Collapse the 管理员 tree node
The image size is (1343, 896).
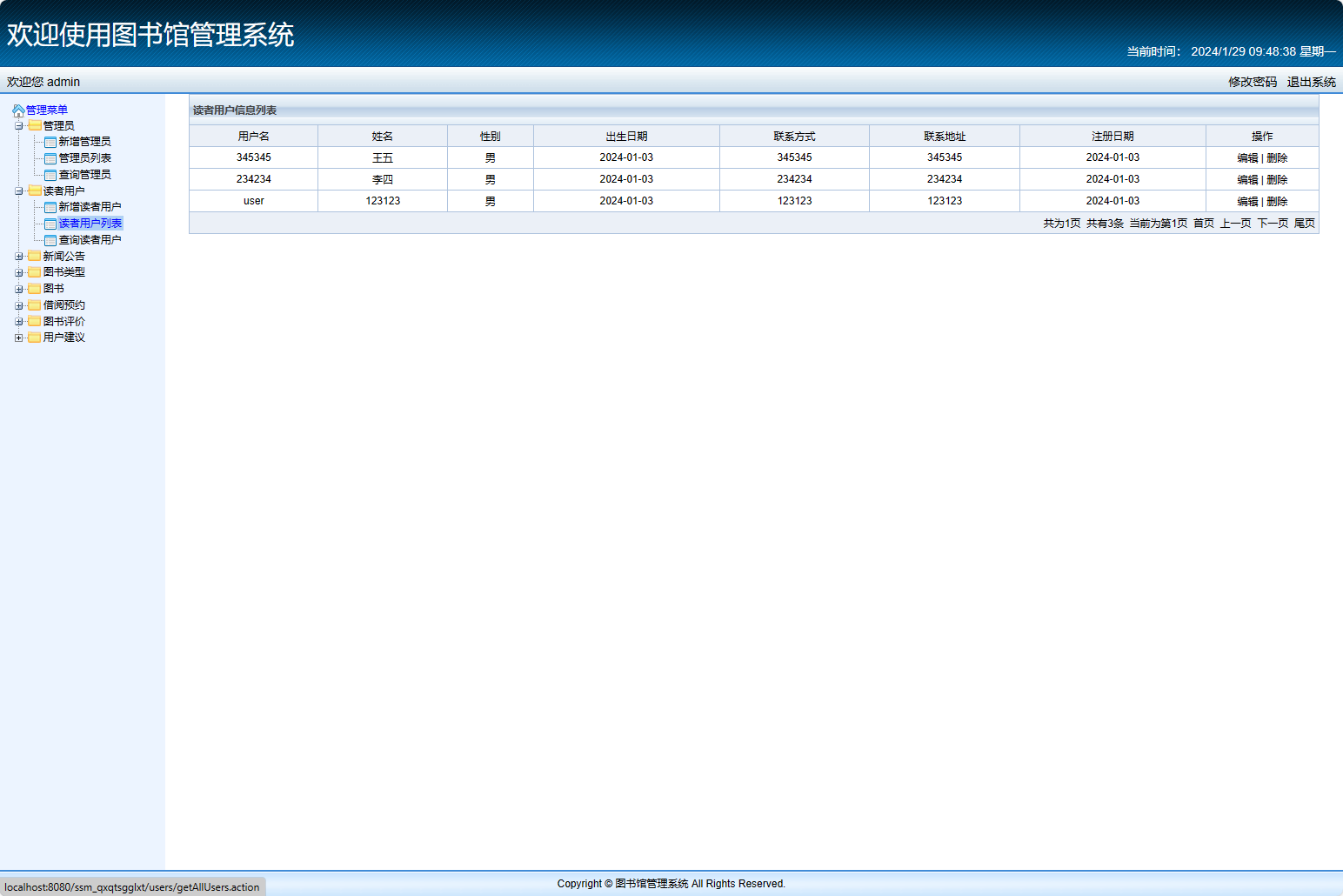point(19,126)
